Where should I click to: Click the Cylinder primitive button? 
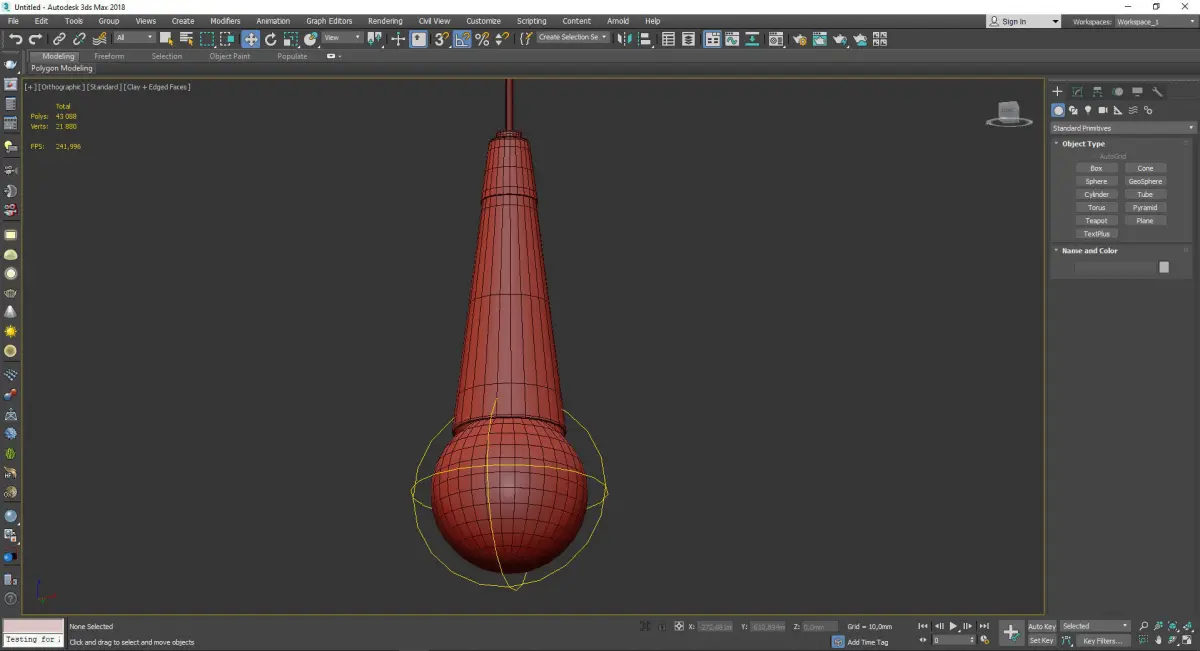point(1096,195)
